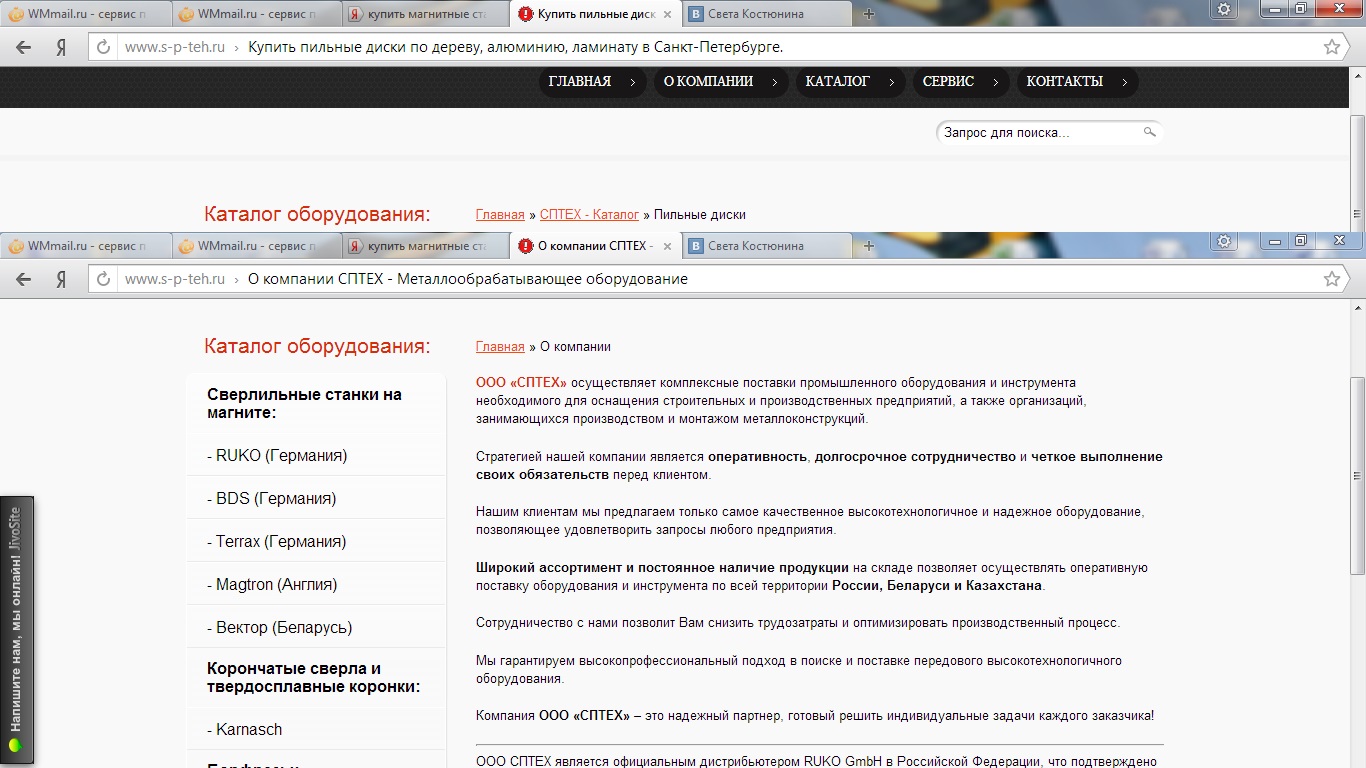Go back in the Пильные диски browser window
1366x768 pixels.
pyautogui.click(x=24, y=47)
